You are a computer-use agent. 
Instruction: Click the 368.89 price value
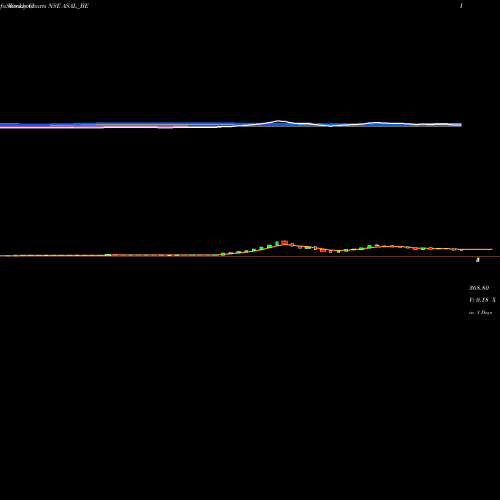tap(479, 288)
